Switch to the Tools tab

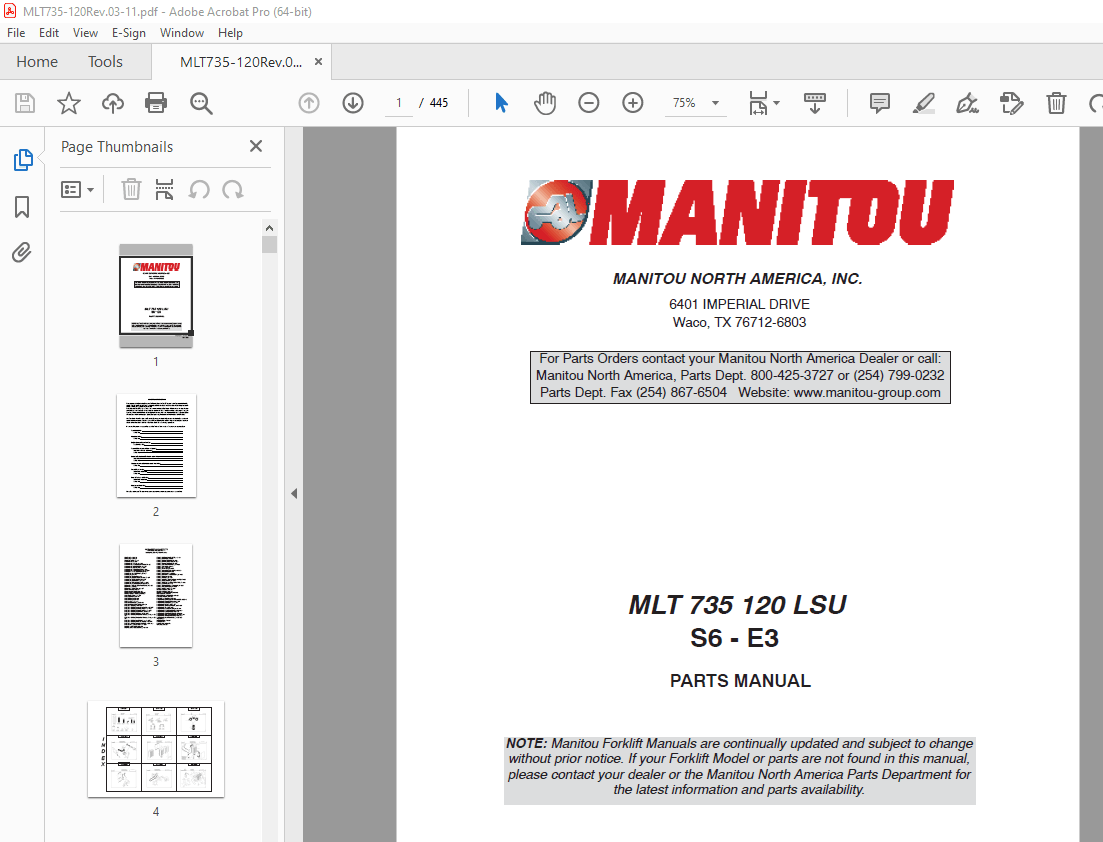[x=105, y=61]
